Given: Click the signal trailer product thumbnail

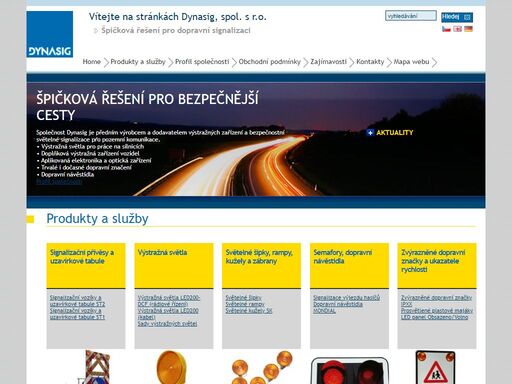Looking at the screenshot, I should coord(95,367).
